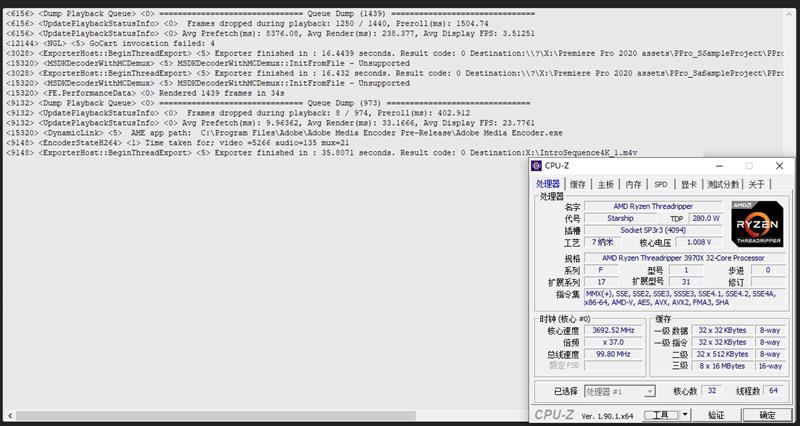Expand the arrow next to 工具 button
800x426 pixels.
coord(685,415)
